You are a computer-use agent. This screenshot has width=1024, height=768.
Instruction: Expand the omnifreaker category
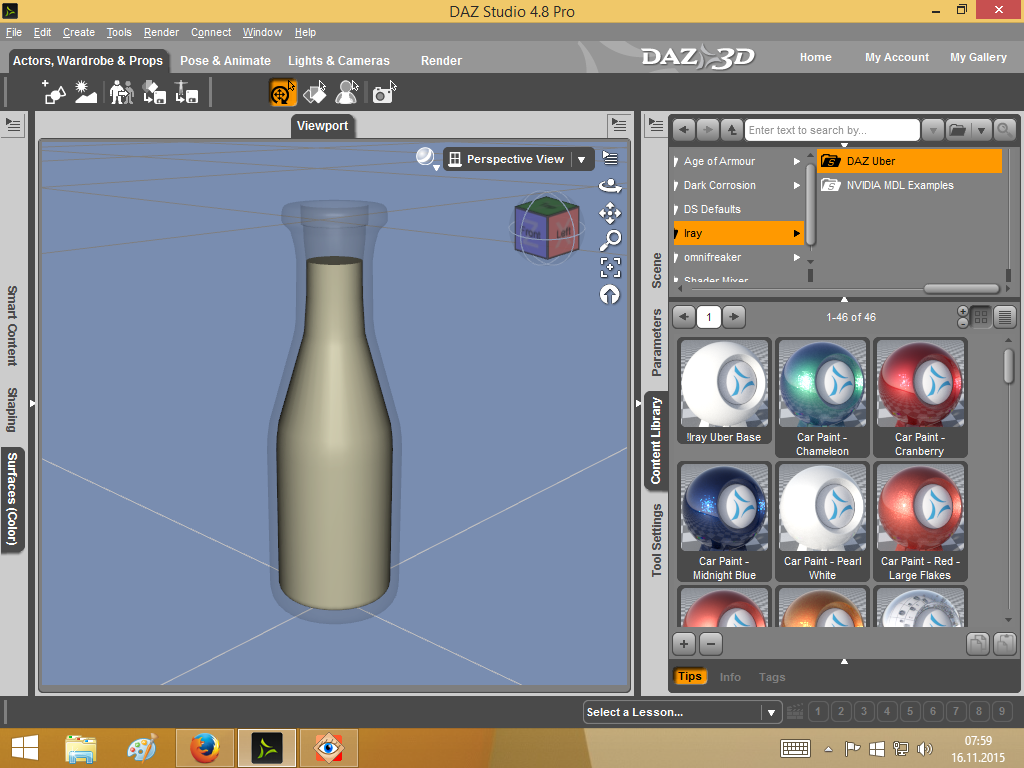(x=796, y=257)
